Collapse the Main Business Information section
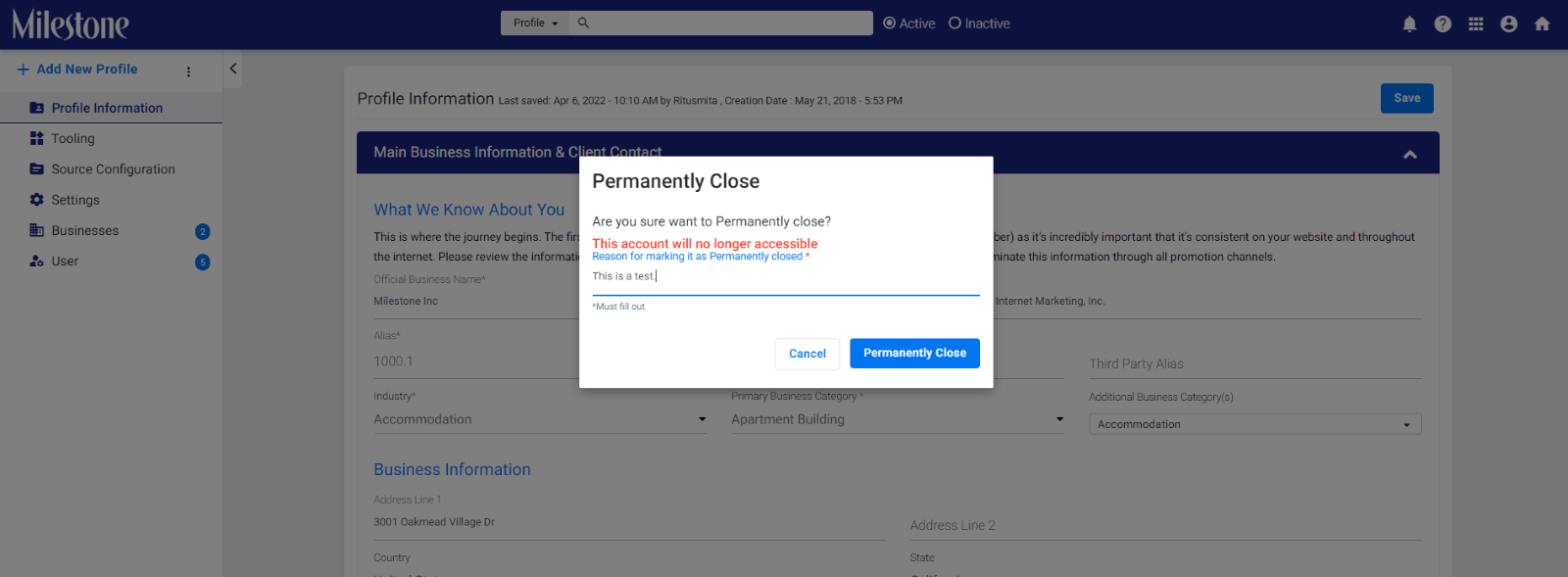The height and width of the screenshot is (577, 1568). point(1410,154)
